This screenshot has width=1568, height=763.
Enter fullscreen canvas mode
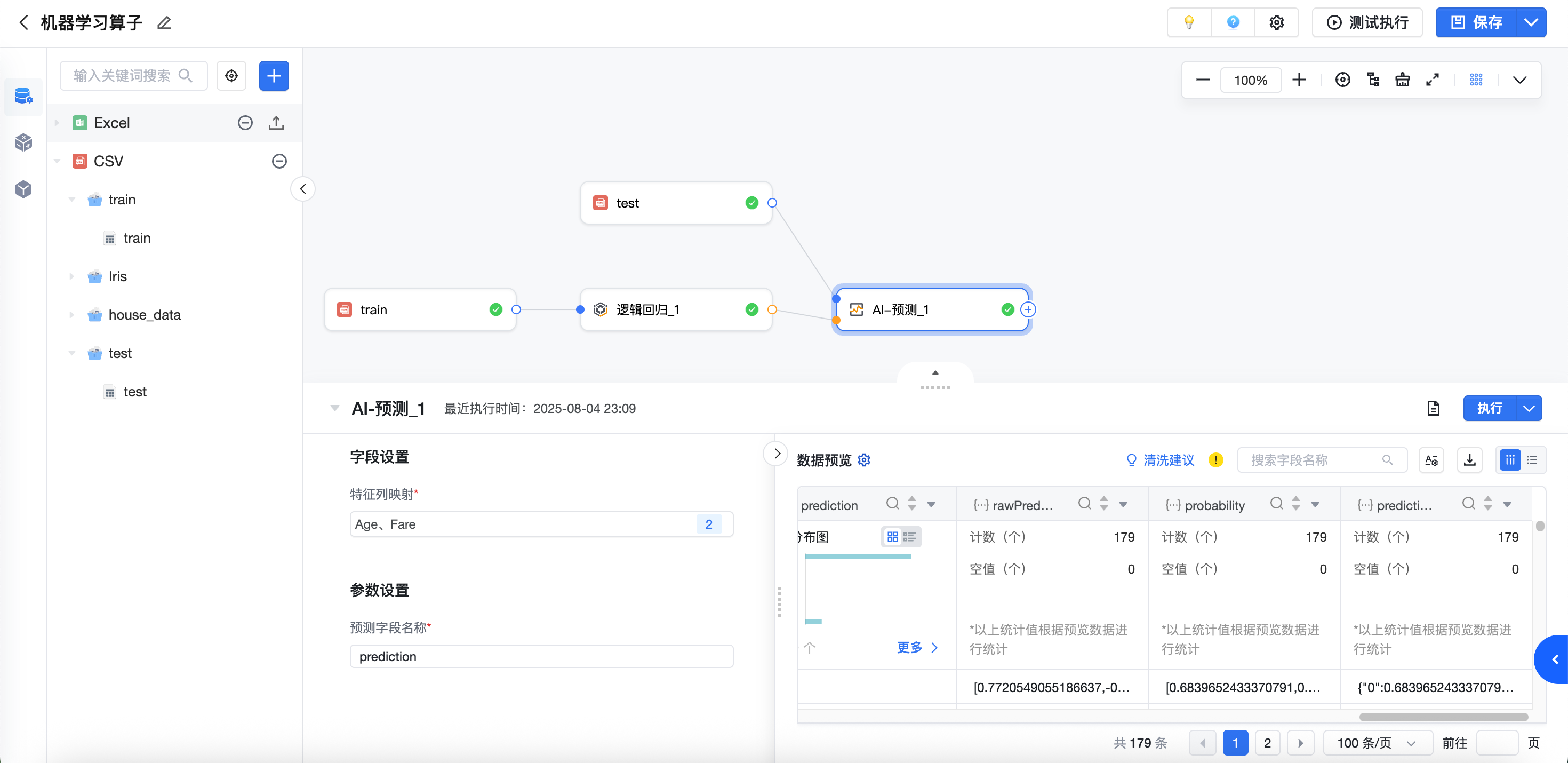click(x=1432, y=80)
